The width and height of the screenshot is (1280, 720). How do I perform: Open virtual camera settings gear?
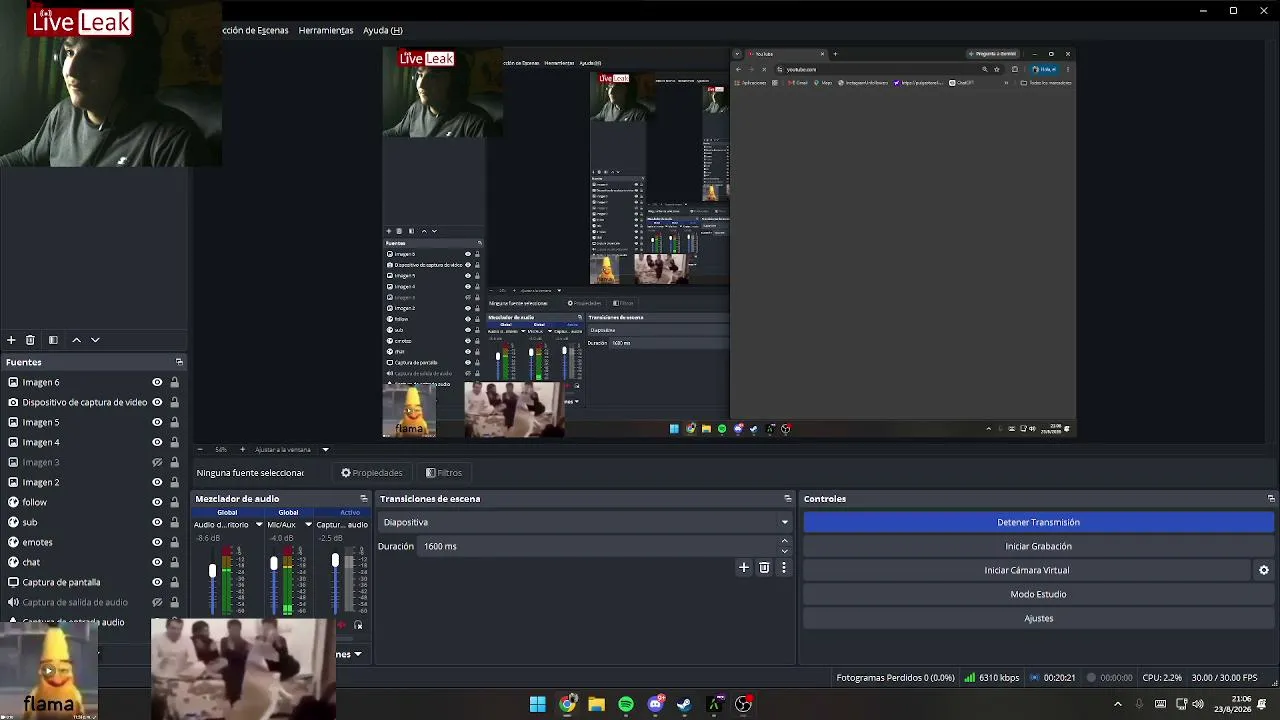pos(1263,570)
